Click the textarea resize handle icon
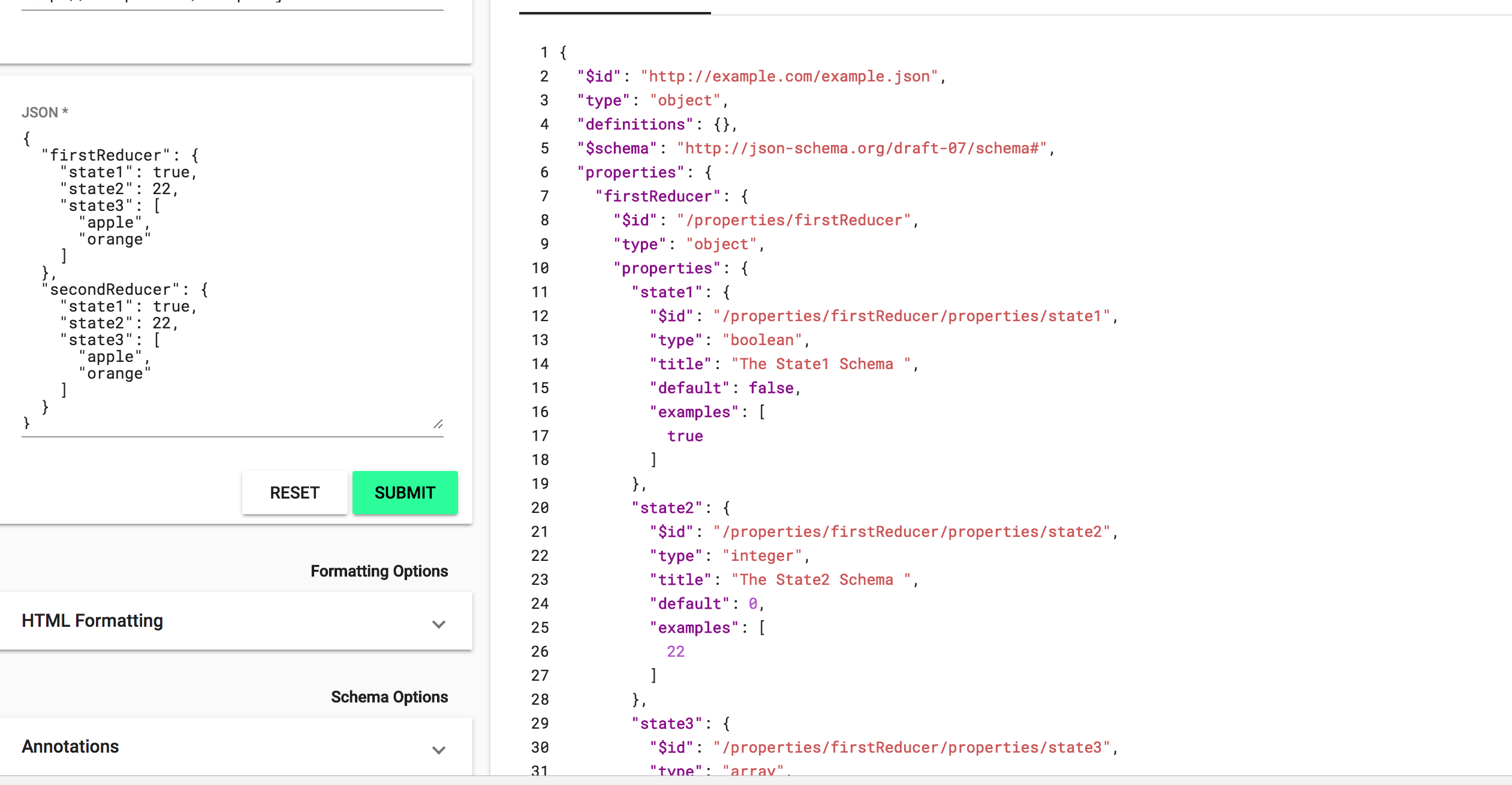This screenshot has height=785, width=1512. [438, 424]
